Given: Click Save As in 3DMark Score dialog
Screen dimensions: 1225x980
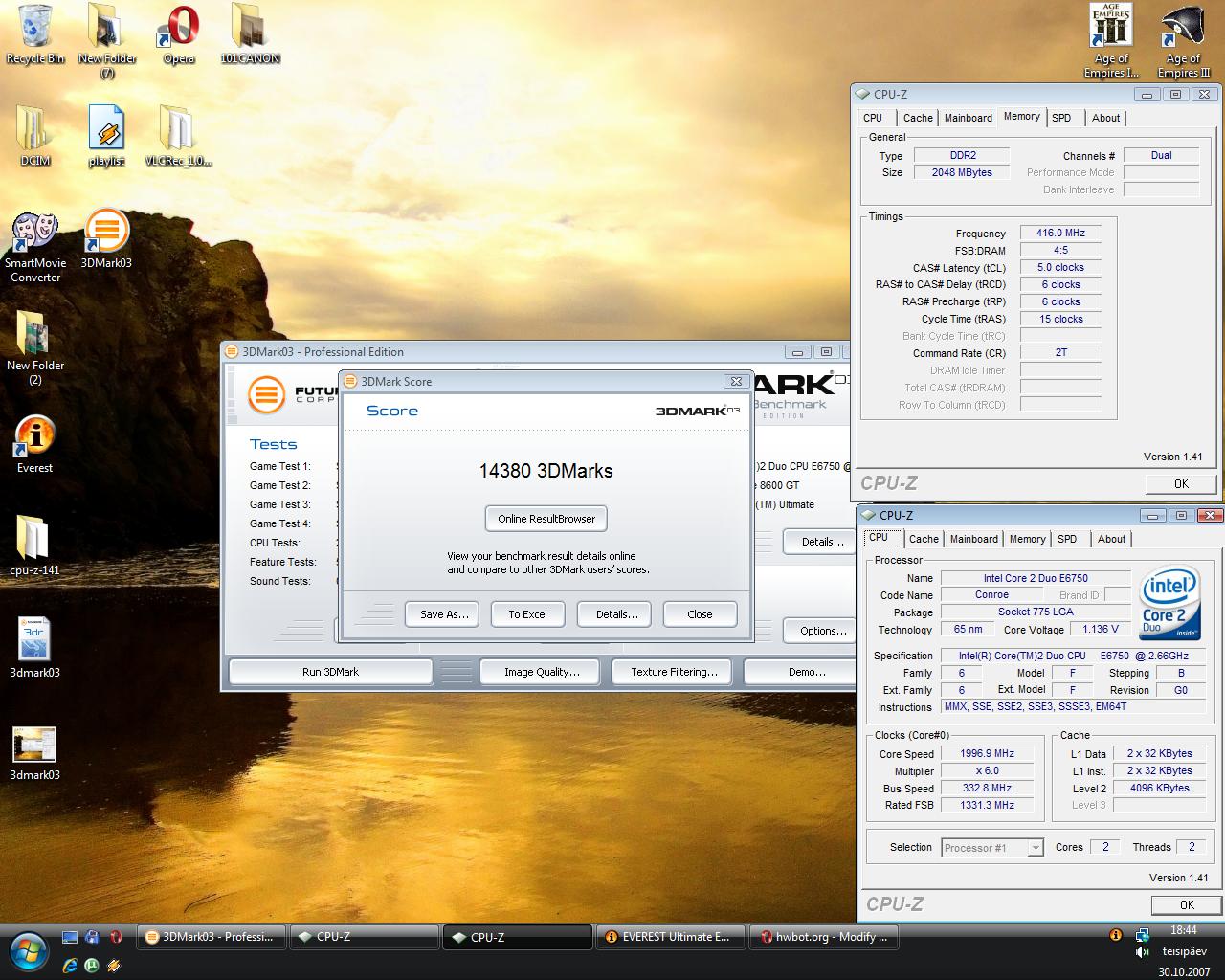Looking at the screenshot, I should [x=444, y=614].
